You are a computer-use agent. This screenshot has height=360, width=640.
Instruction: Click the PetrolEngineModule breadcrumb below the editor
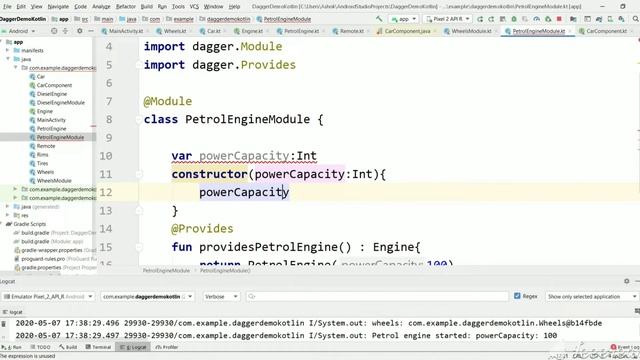[166, 271]
